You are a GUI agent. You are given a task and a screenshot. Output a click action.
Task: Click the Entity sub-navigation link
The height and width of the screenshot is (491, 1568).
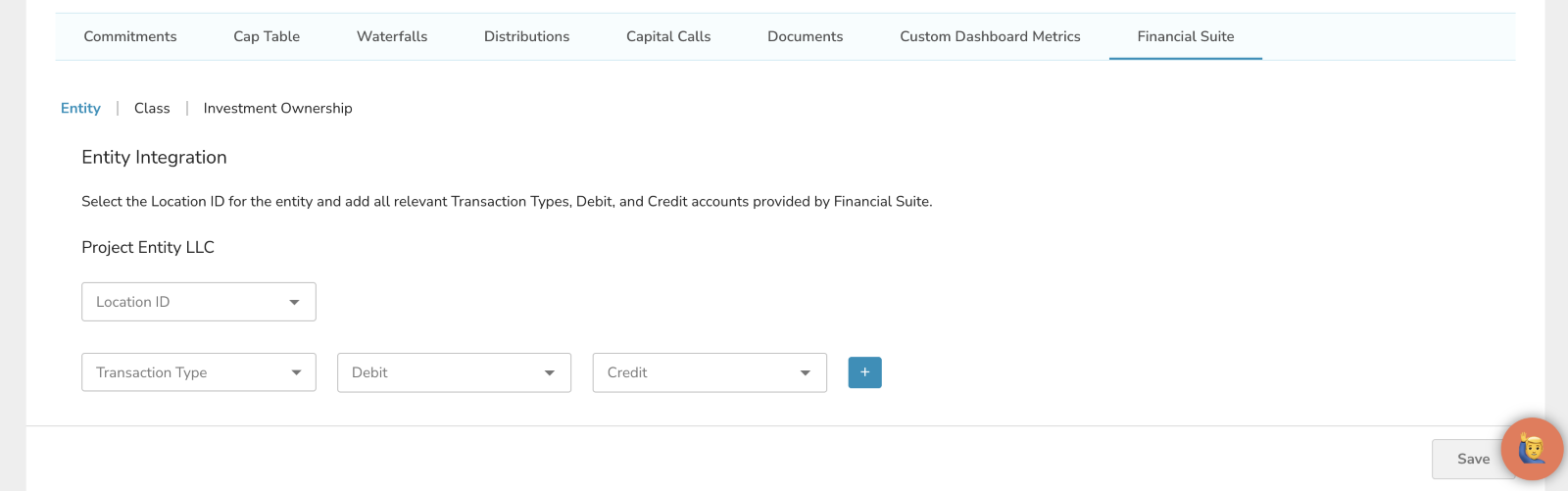[80, 108]
